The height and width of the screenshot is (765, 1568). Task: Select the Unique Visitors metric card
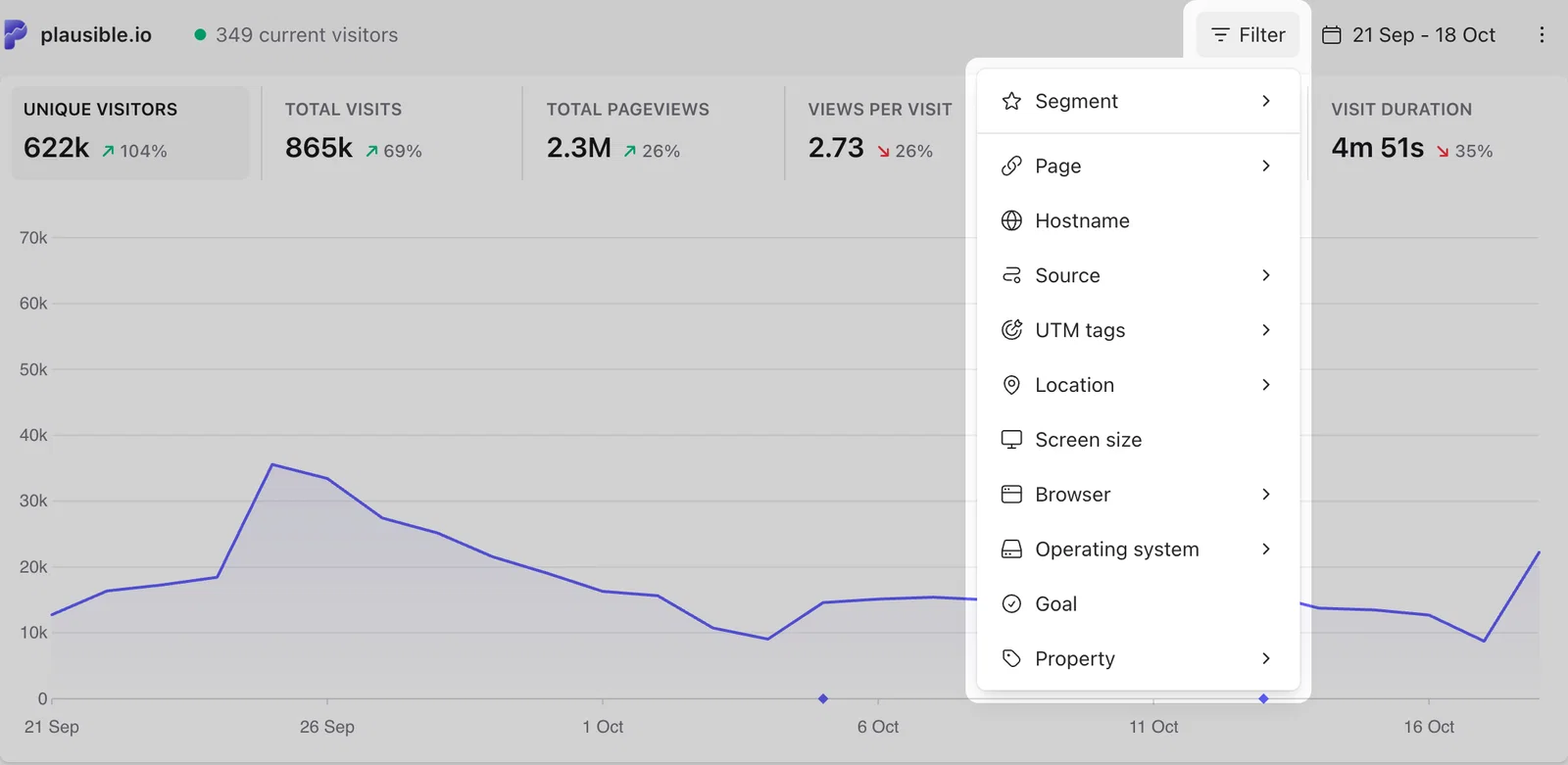(130, 132)
